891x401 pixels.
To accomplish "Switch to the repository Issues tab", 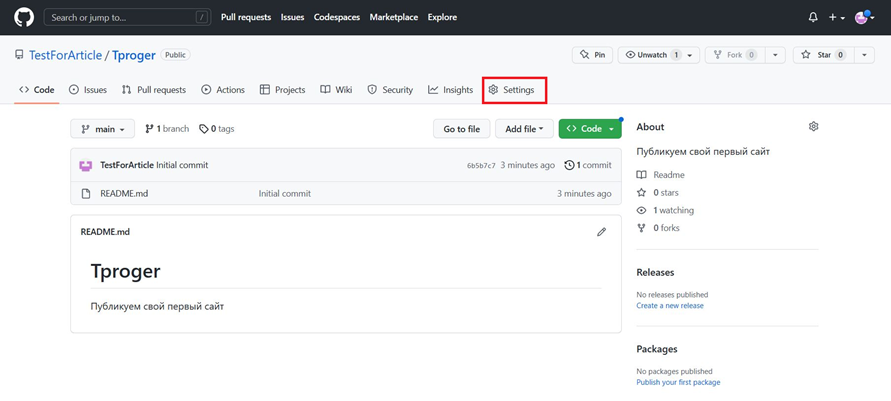I will point(88,90).
